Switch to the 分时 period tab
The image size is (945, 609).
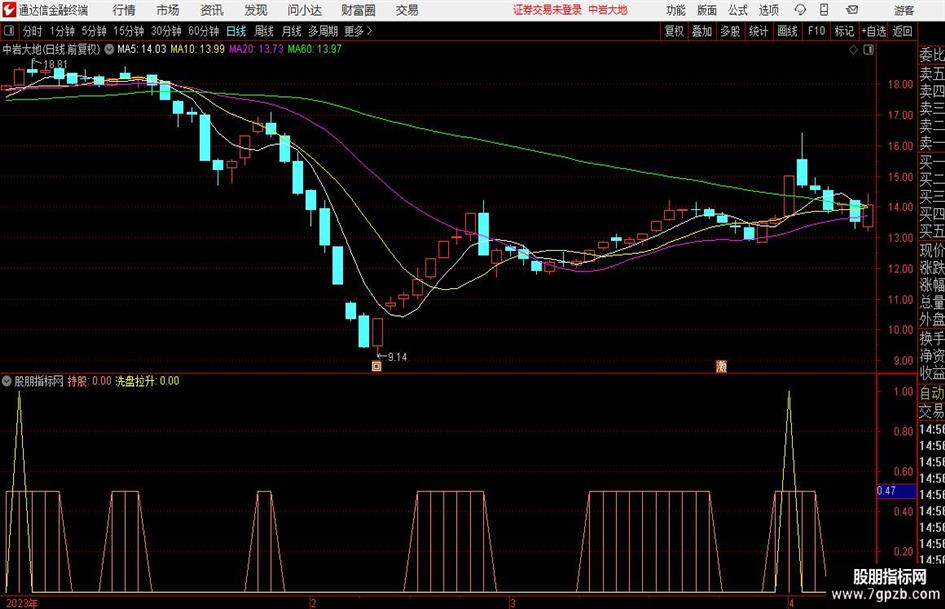pos(33,31)
